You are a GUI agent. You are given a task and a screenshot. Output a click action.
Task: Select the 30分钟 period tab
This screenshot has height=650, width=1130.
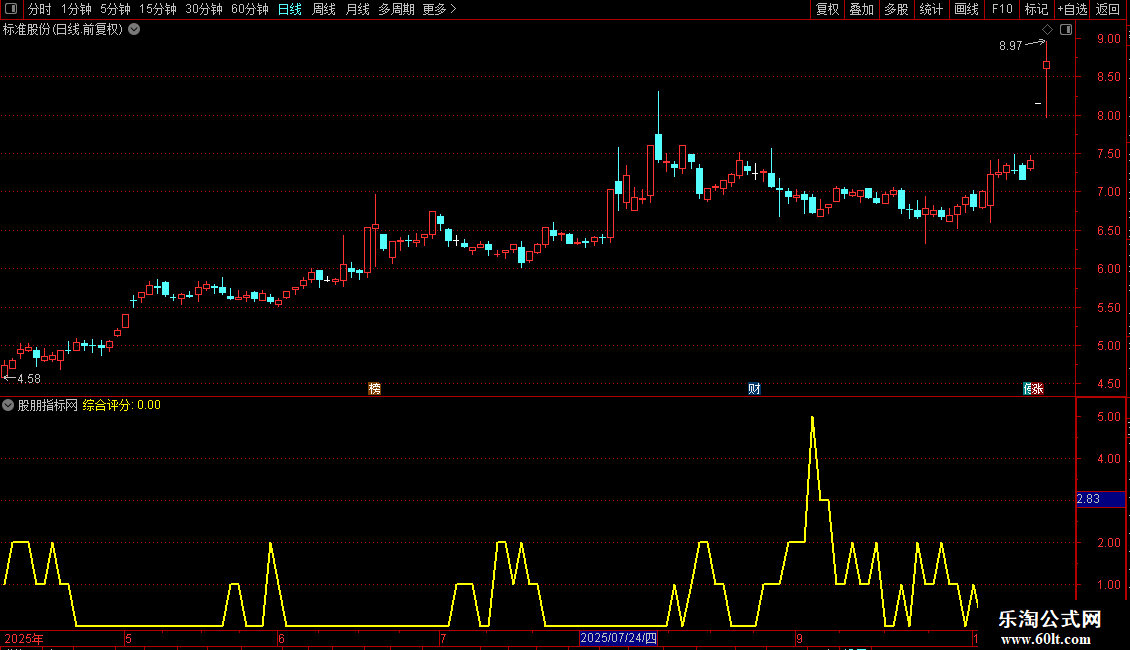click(x=204, y=9)
